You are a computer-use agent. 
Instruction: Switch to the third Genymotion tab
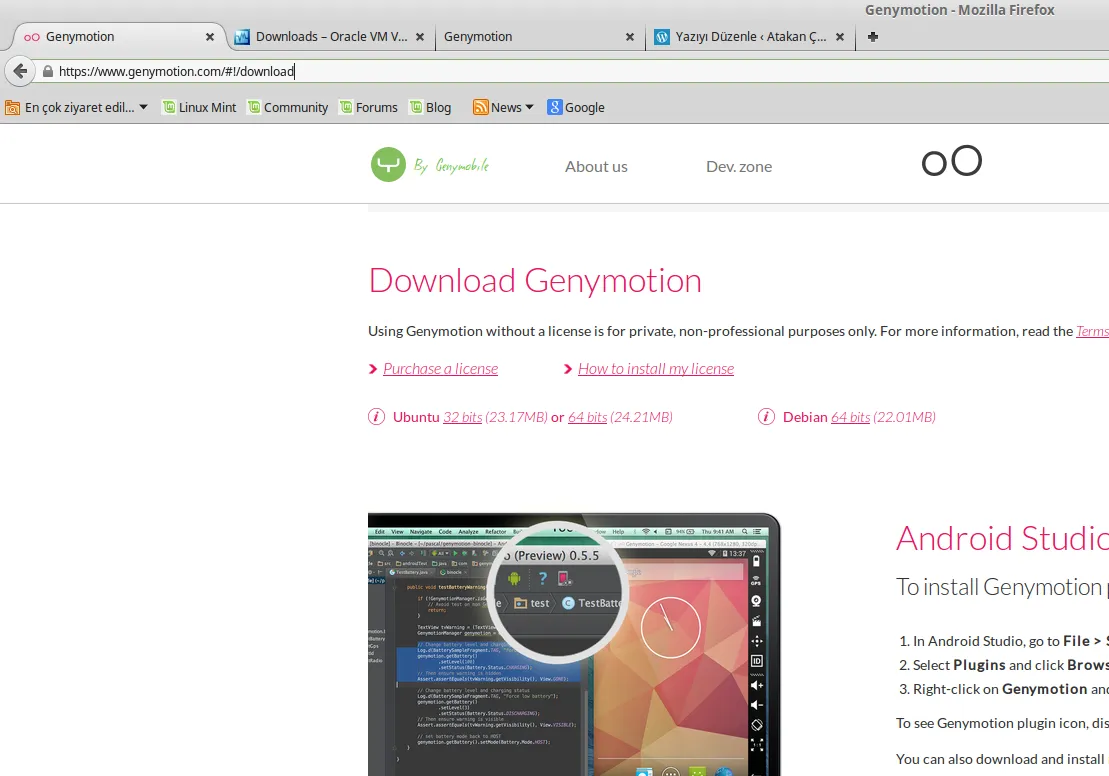539,37
